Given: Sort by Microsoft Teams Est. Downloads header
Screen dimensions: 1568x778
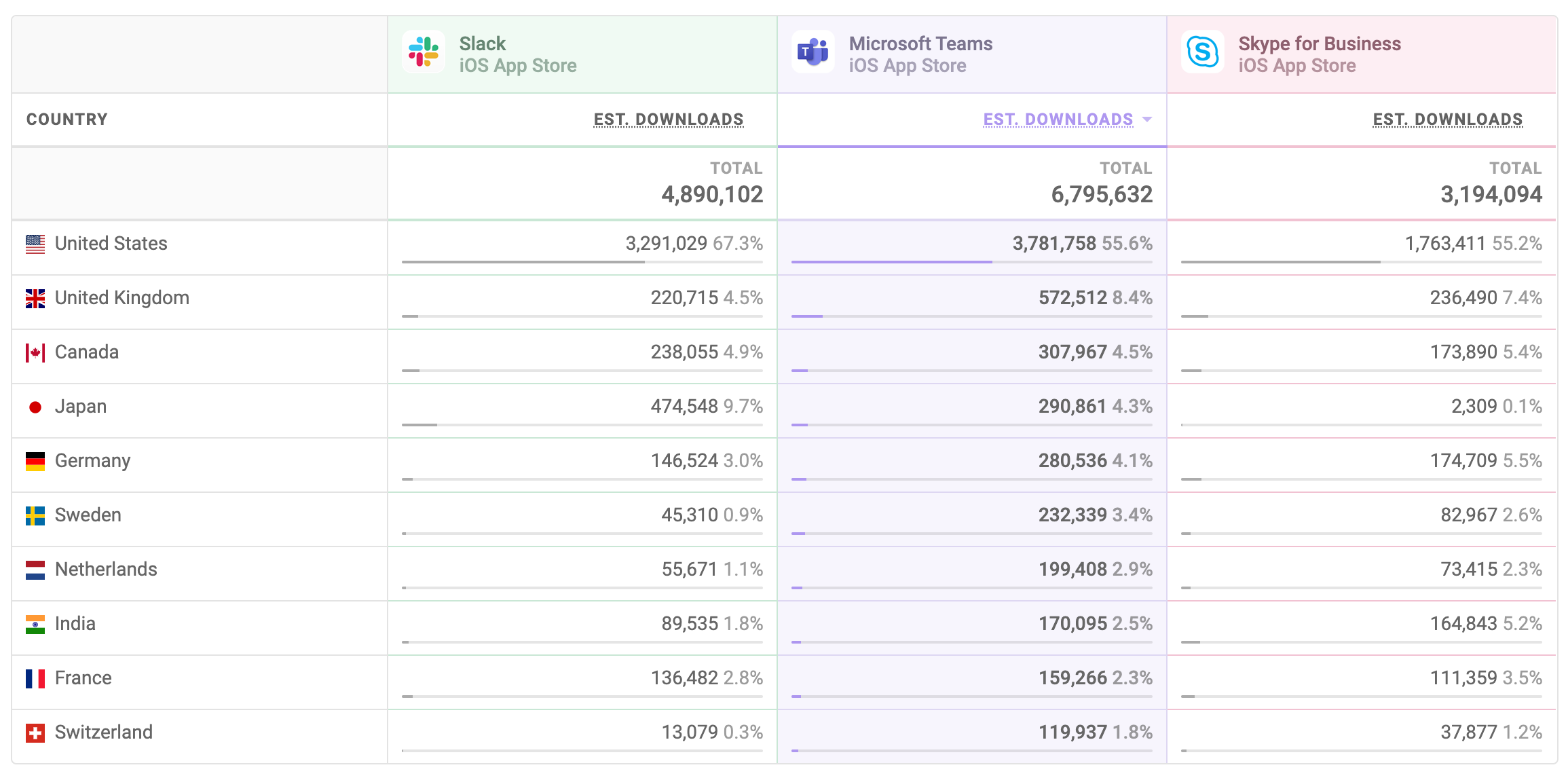Looking at the screenshot, I should pyautogui.click(x=1058, y=119).
